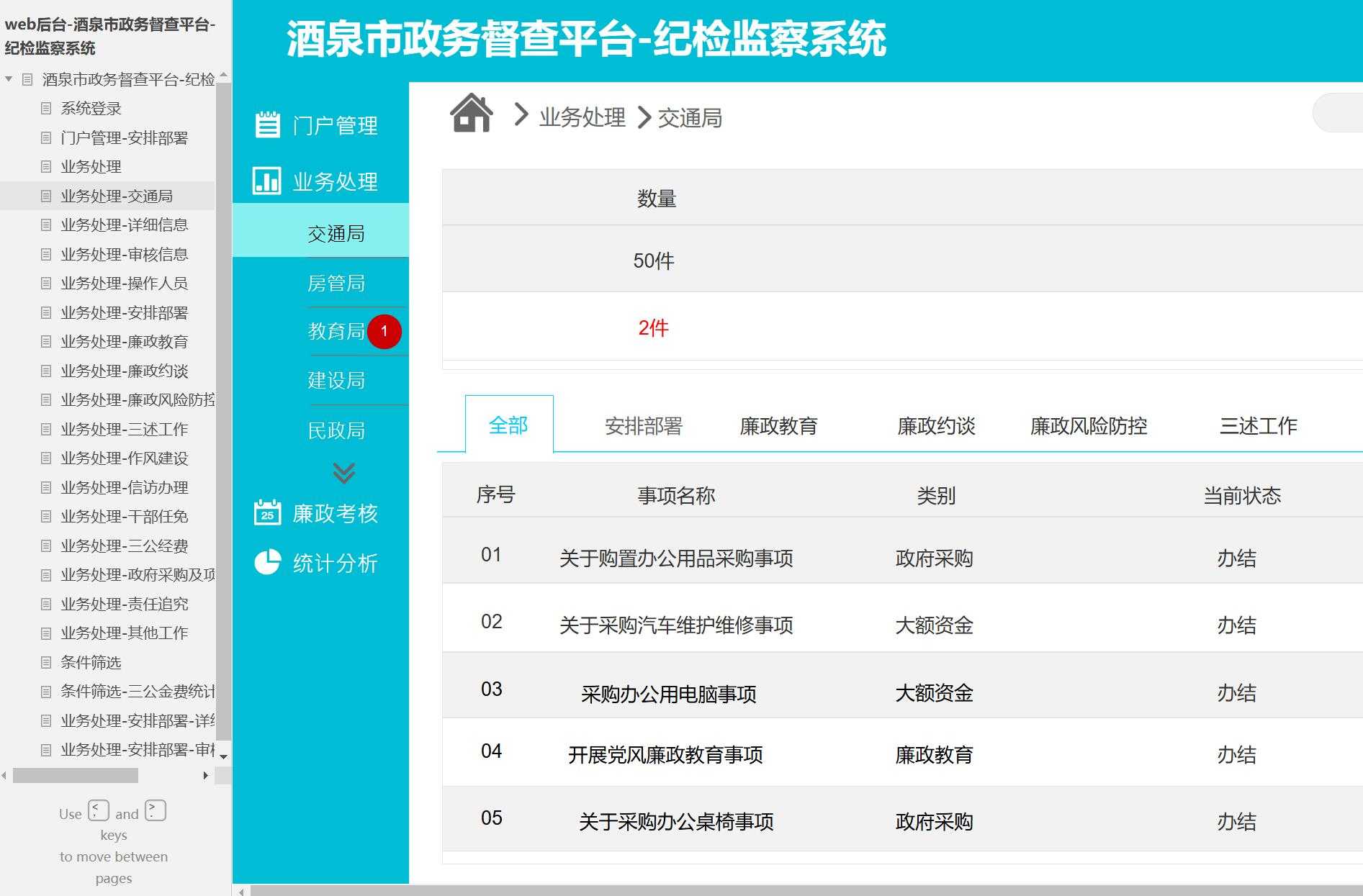1363x896 pixels.
Task: Open 廉政考核 calendar icon
Action: coord(266,512)
